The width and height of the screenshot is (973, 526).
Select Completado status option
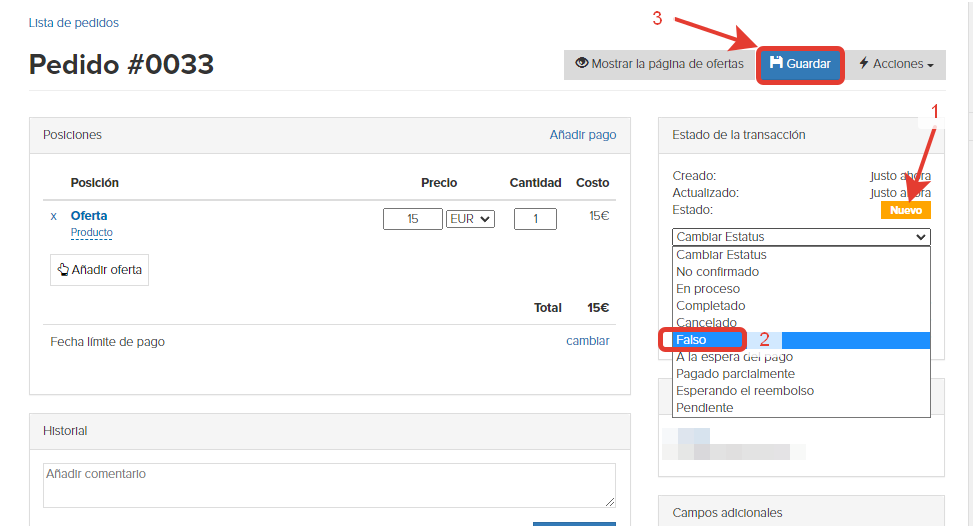801,306
